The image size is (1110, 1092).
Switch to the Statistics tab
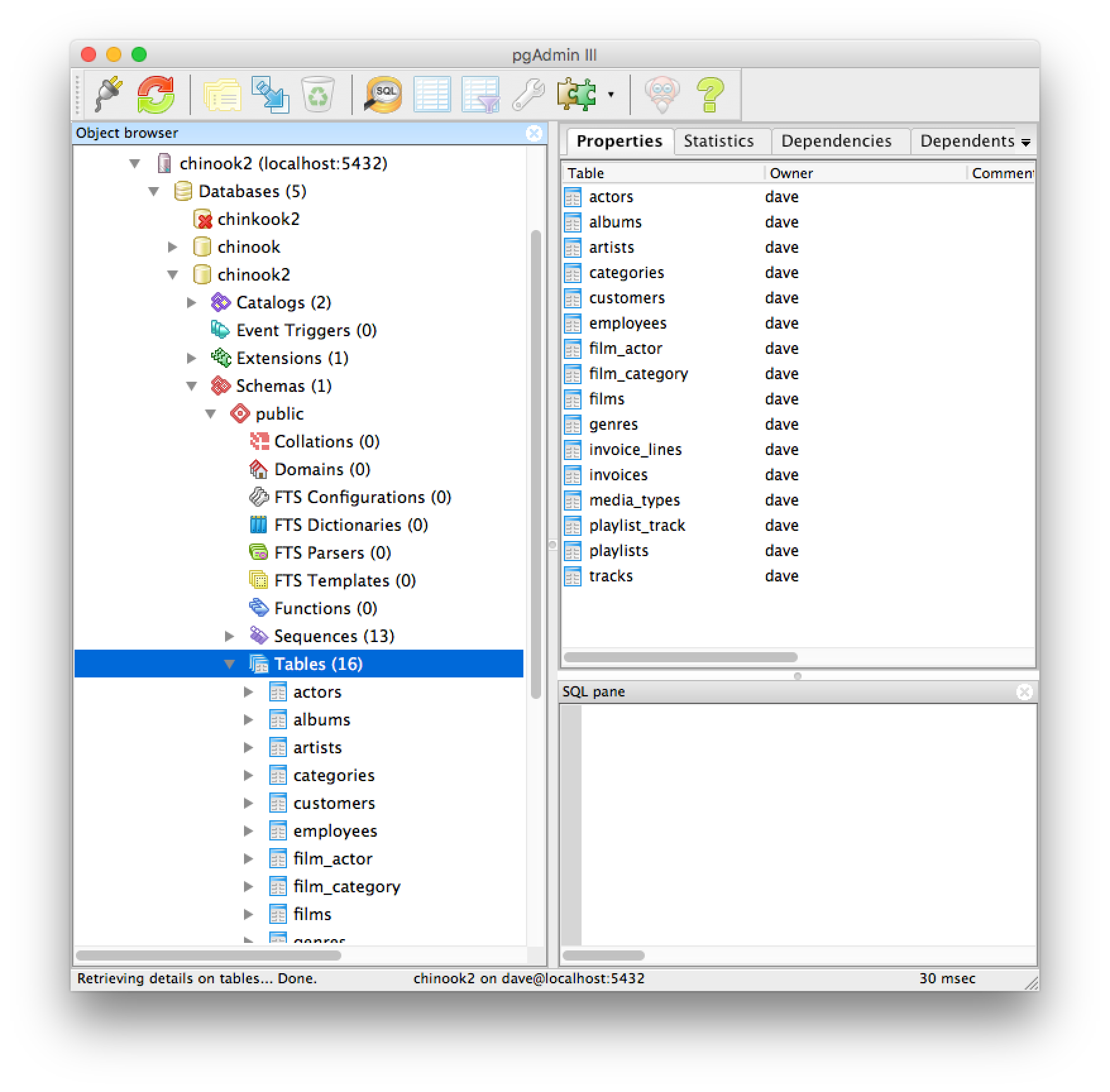(x=721, y=140)
